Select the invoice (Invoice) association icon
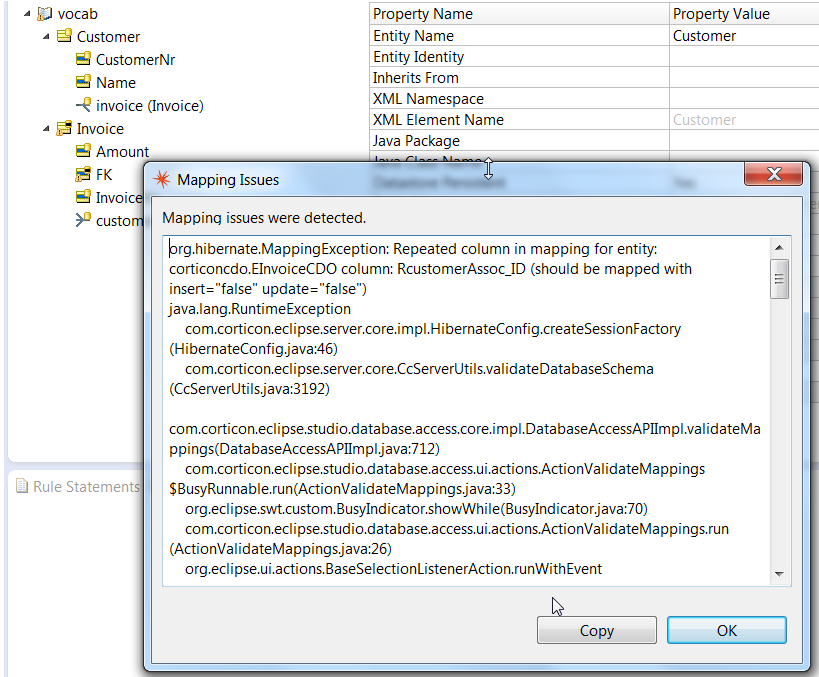The height and width of the screenshot is (677, 819). tap(83, 106)
